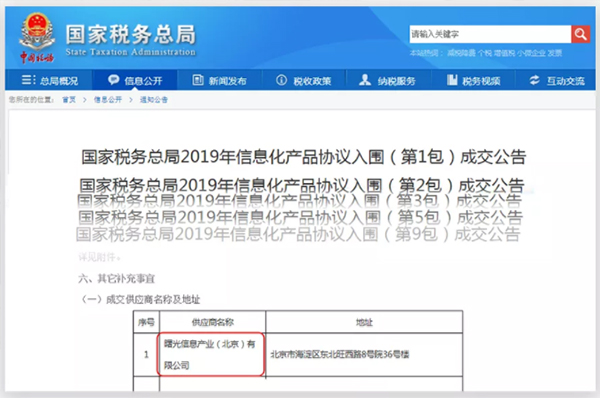
Task: Click the person icon beside 纳税服务
Action: [365, 80]
